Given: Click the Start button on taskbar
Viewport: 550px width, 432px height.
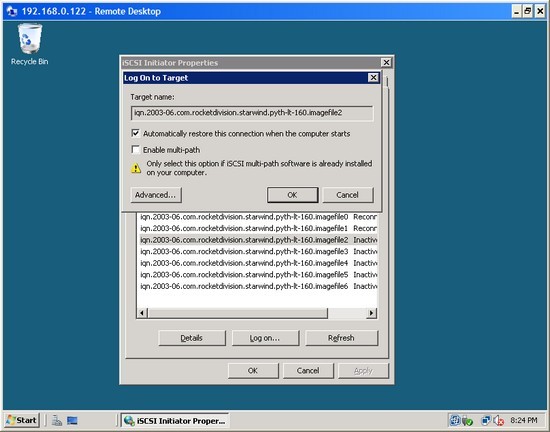Looking at the screenshot, I should [x=22, y=420].
